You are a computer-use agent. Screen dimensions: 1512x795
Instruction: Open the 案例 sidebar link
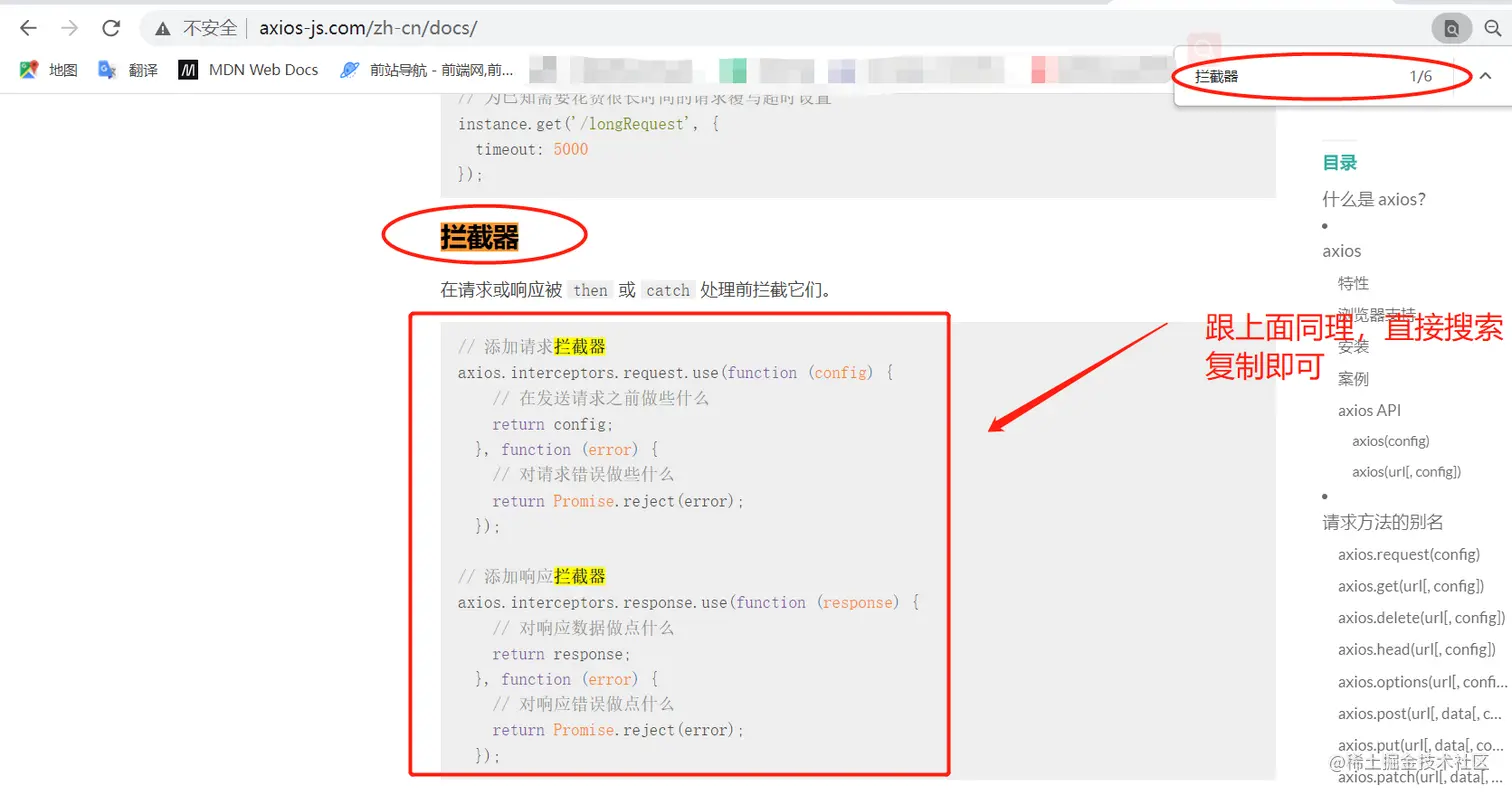click(x=1353, y=379)
